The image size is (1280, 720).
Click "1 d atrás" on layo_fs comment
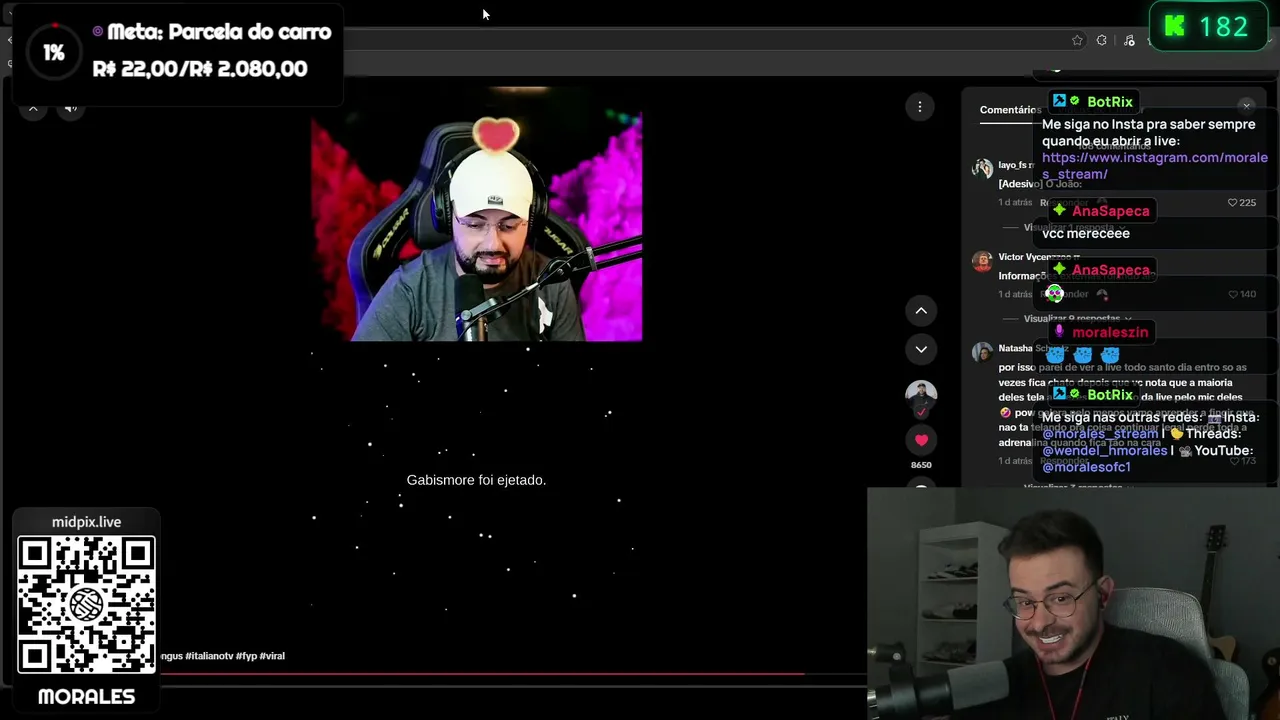point(1015,203)
